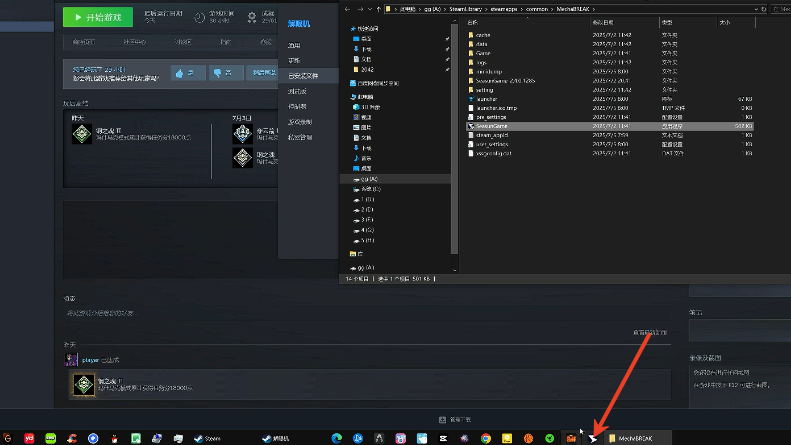Click the thumbs-up recommend button
This screenshot has height=445, width=791.
click(187, 73)
